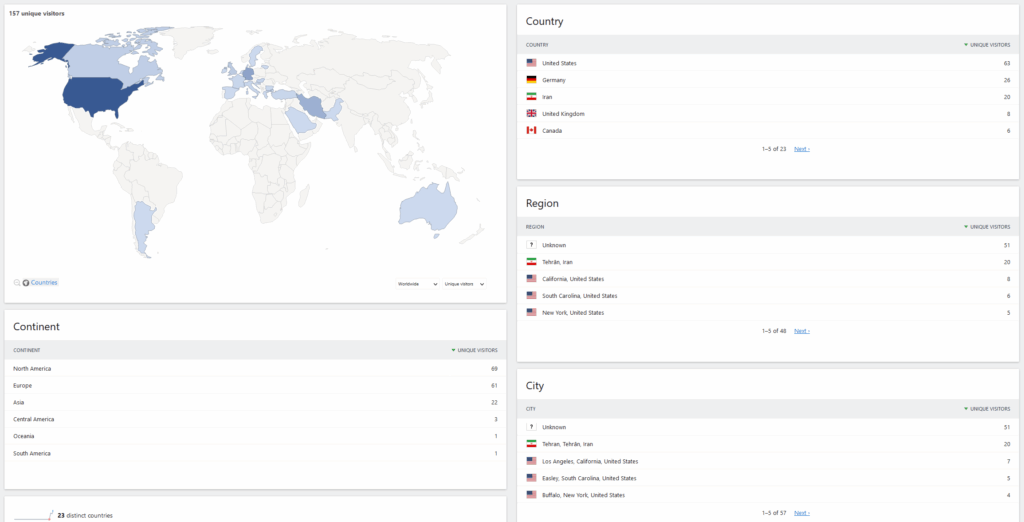
Task: Select the Europe row in Continent table
Action: click(23, 385)
